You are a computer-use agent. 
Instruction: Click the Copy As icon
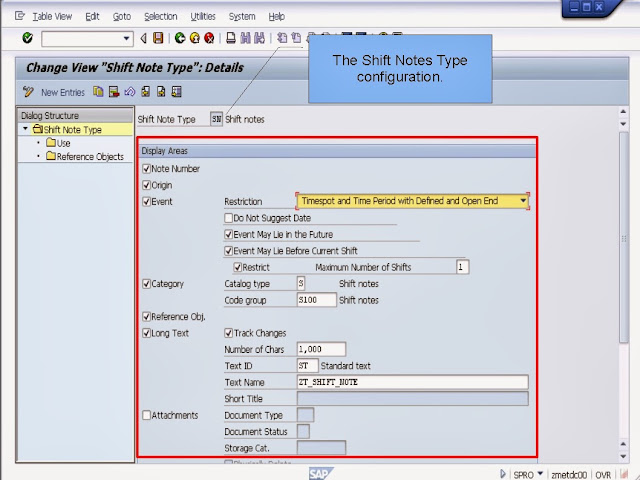tap(98, 92)
